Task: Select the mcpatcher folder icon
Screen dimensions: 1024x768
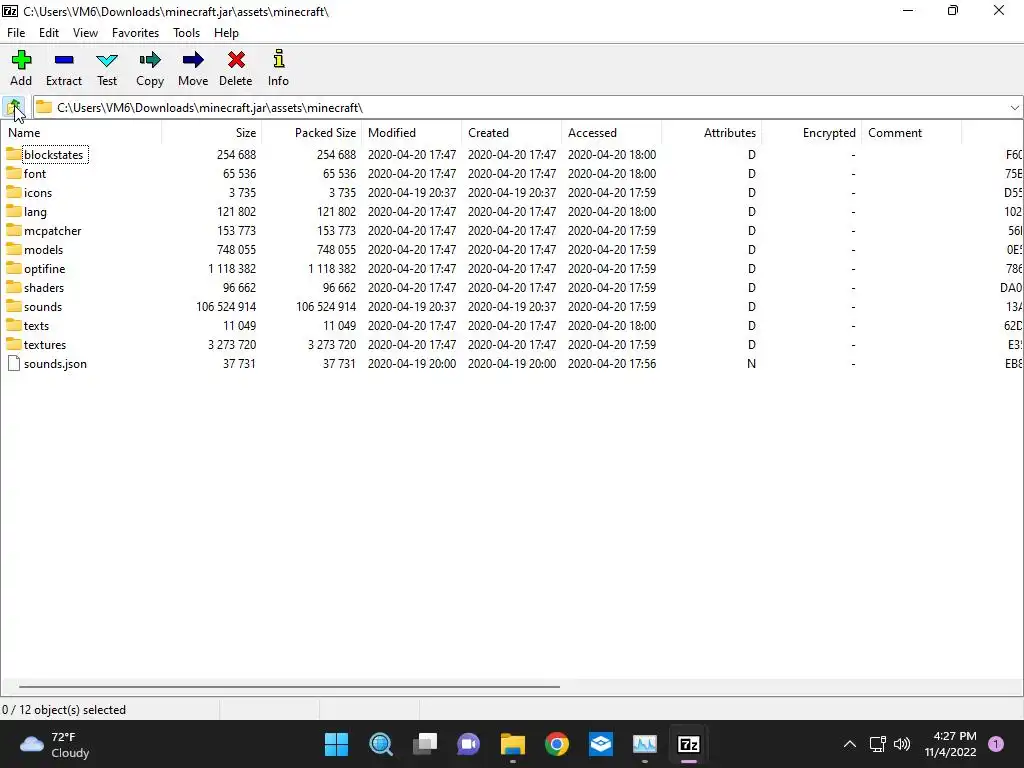Action: tap(14, 230)
